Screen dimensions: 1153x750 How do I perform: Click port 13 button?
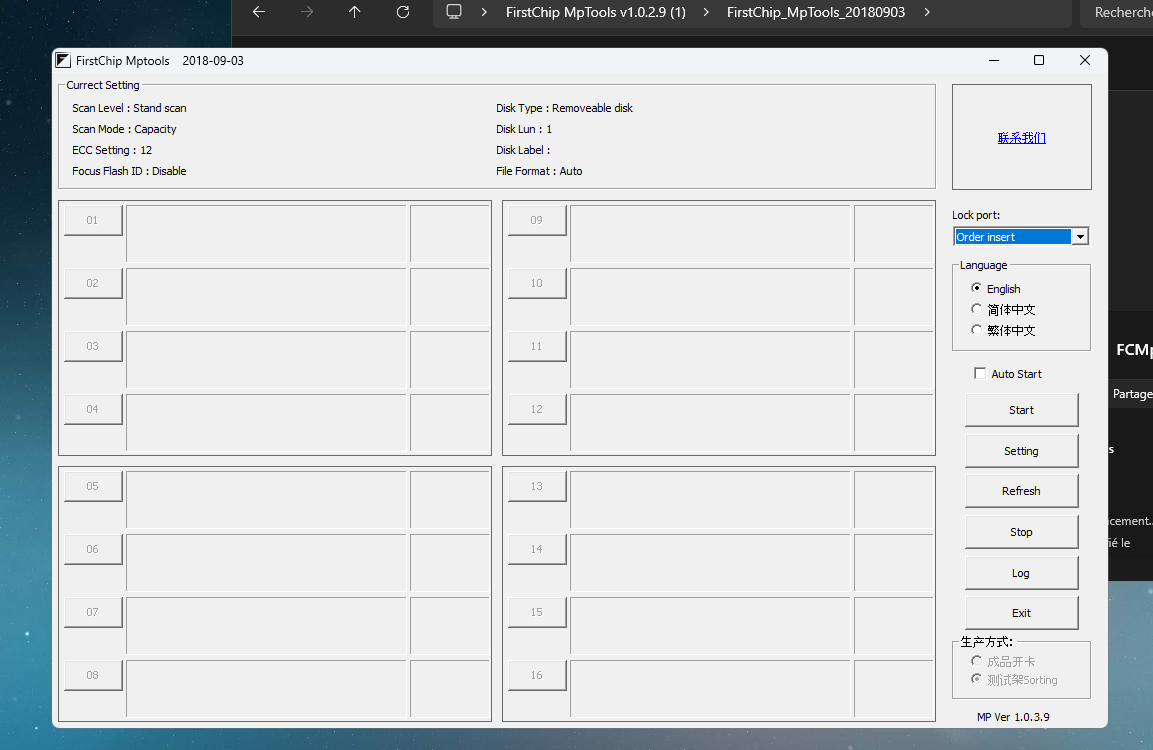tap(537, 486)
